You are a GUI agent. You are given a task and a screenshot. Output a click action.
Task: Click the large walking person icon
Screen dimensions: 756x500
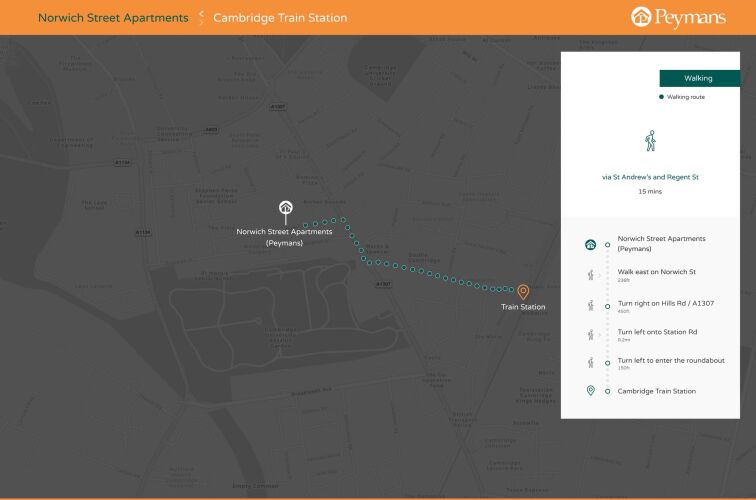click(650, 141)
